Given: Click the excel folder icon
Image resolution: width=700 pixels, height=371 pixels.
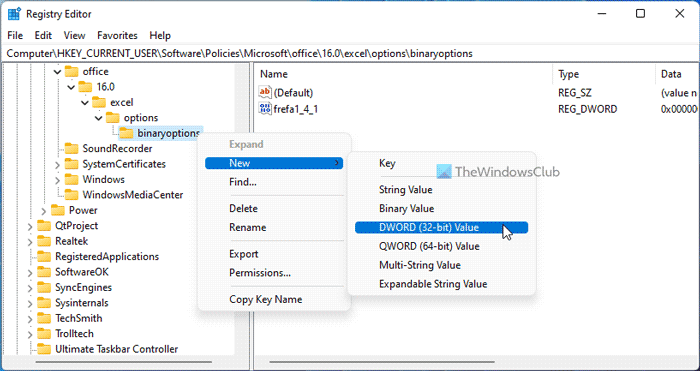Looking at the screenshot, I should (x=99, y=102).
